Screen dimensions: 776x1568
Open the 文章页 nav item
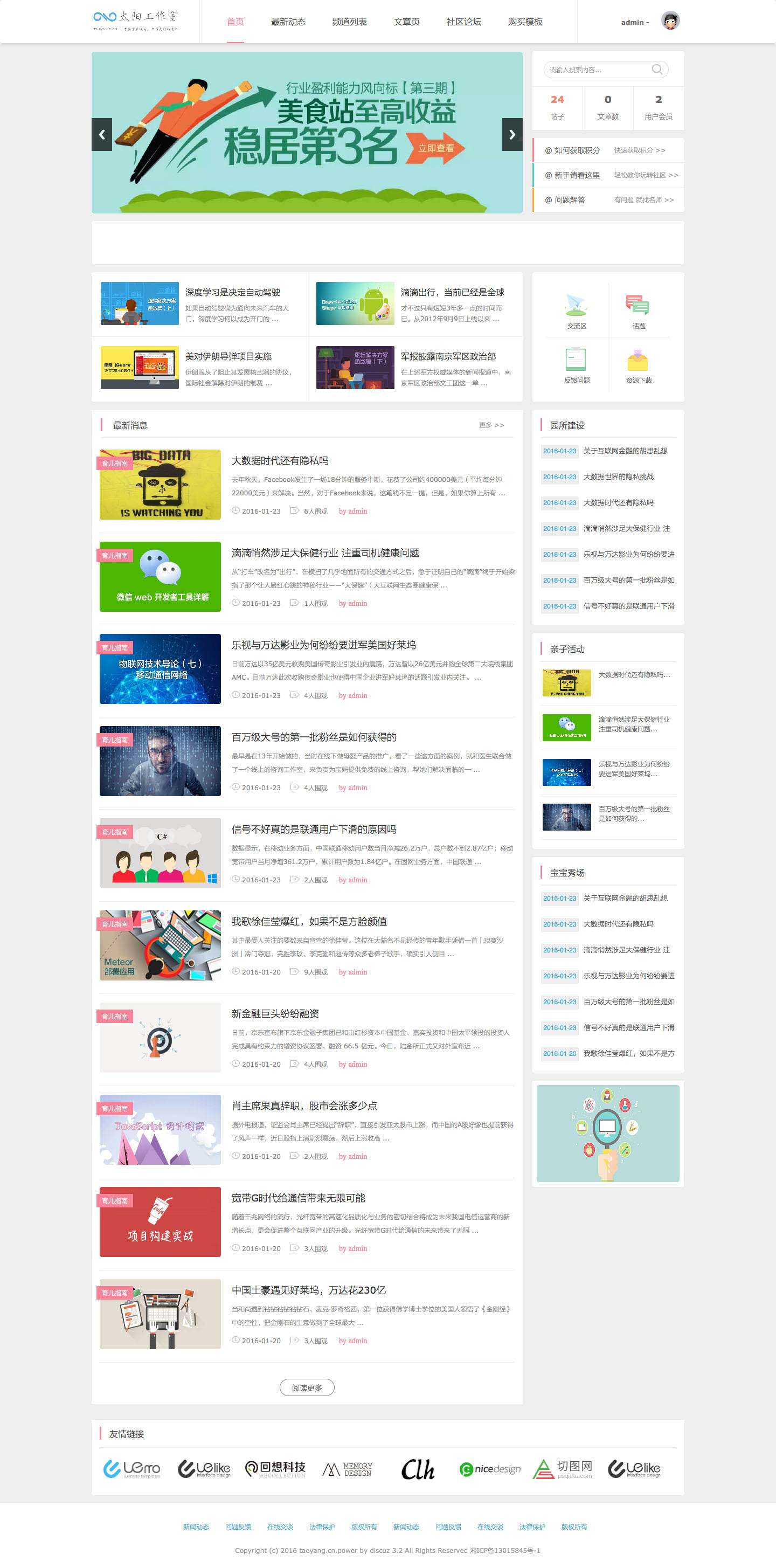[406, 22]
